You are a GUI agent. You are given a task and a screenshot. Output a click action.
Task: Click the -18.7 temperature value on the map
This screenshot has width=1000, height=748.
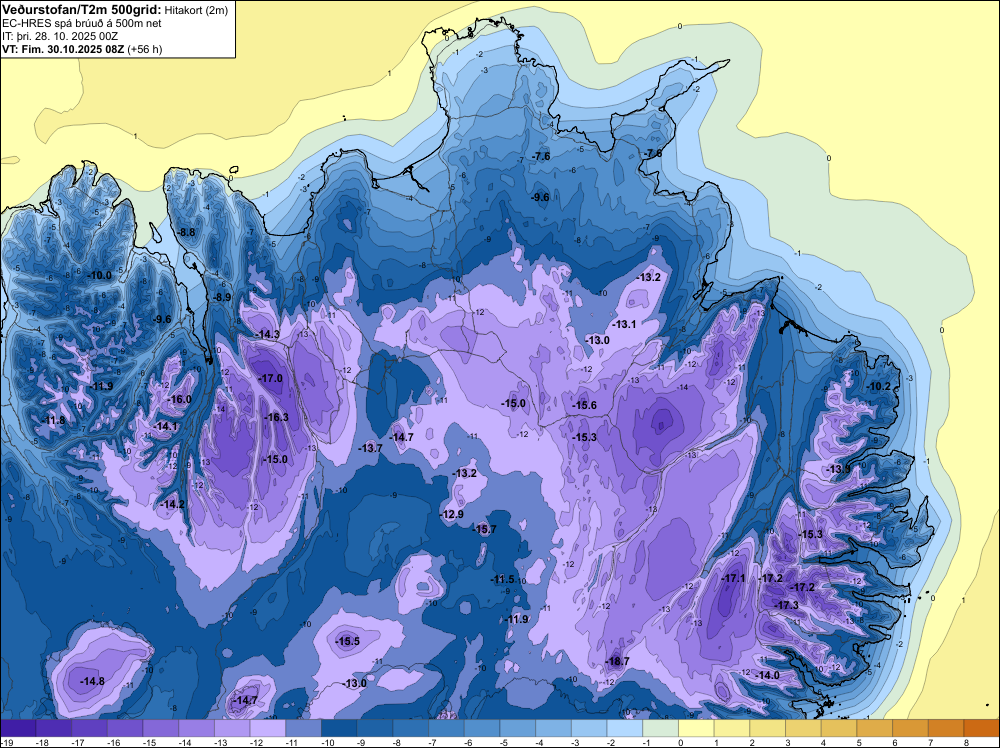pos(617,661)
